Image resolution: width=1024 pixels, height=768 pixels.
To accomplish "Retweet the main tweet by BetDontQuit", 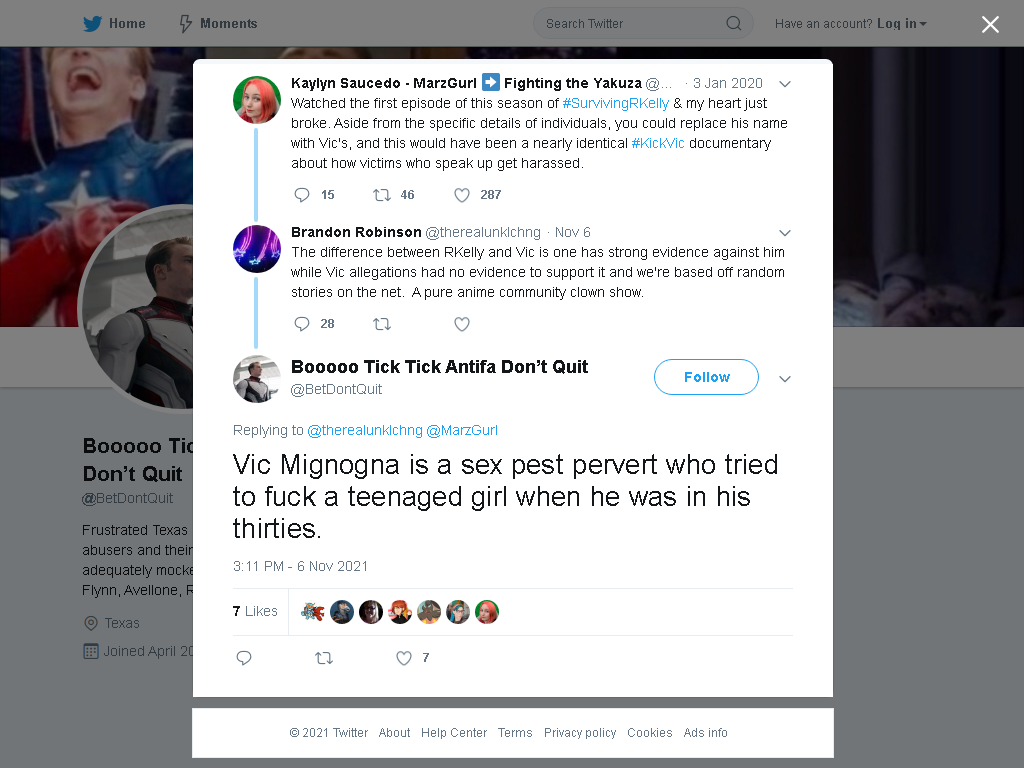I will click(x=324, y=658).
